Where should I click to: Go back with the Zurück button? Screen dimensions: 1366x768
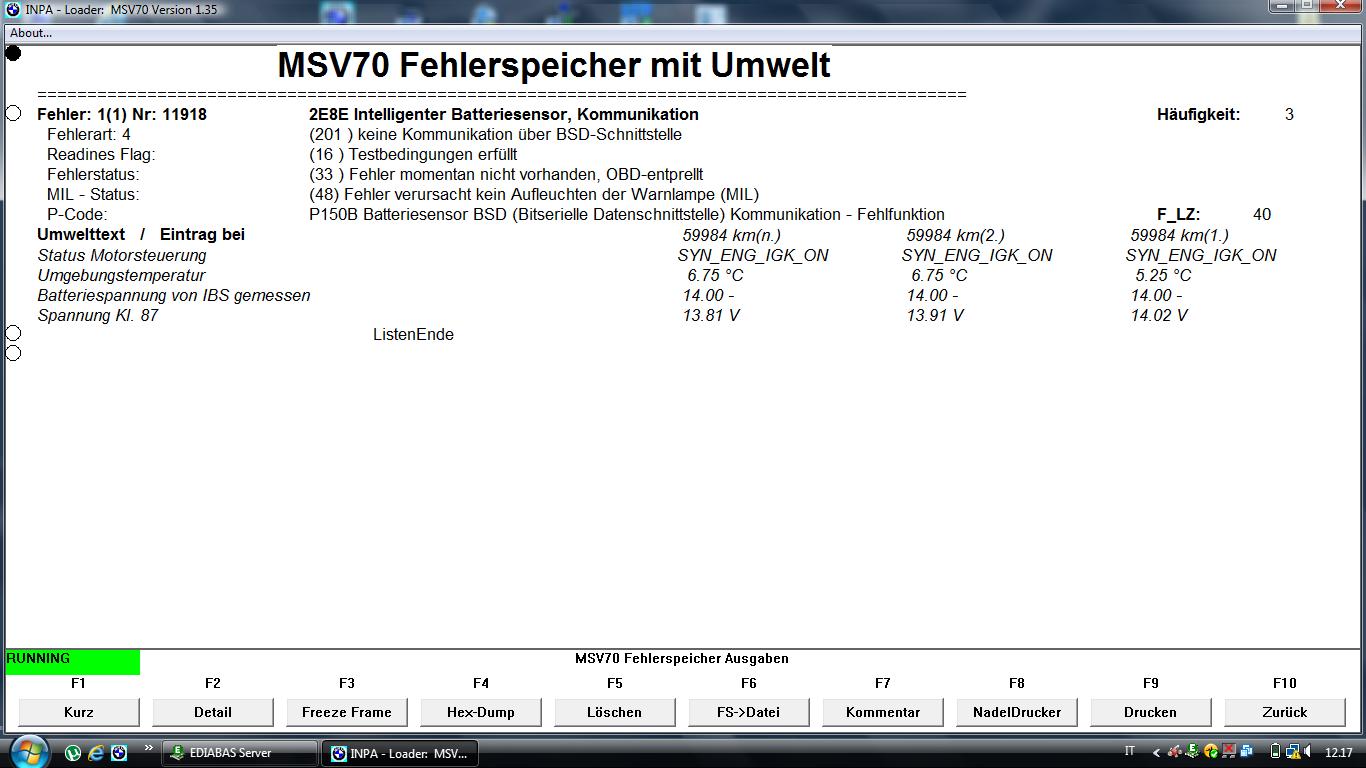(1285, 712)
